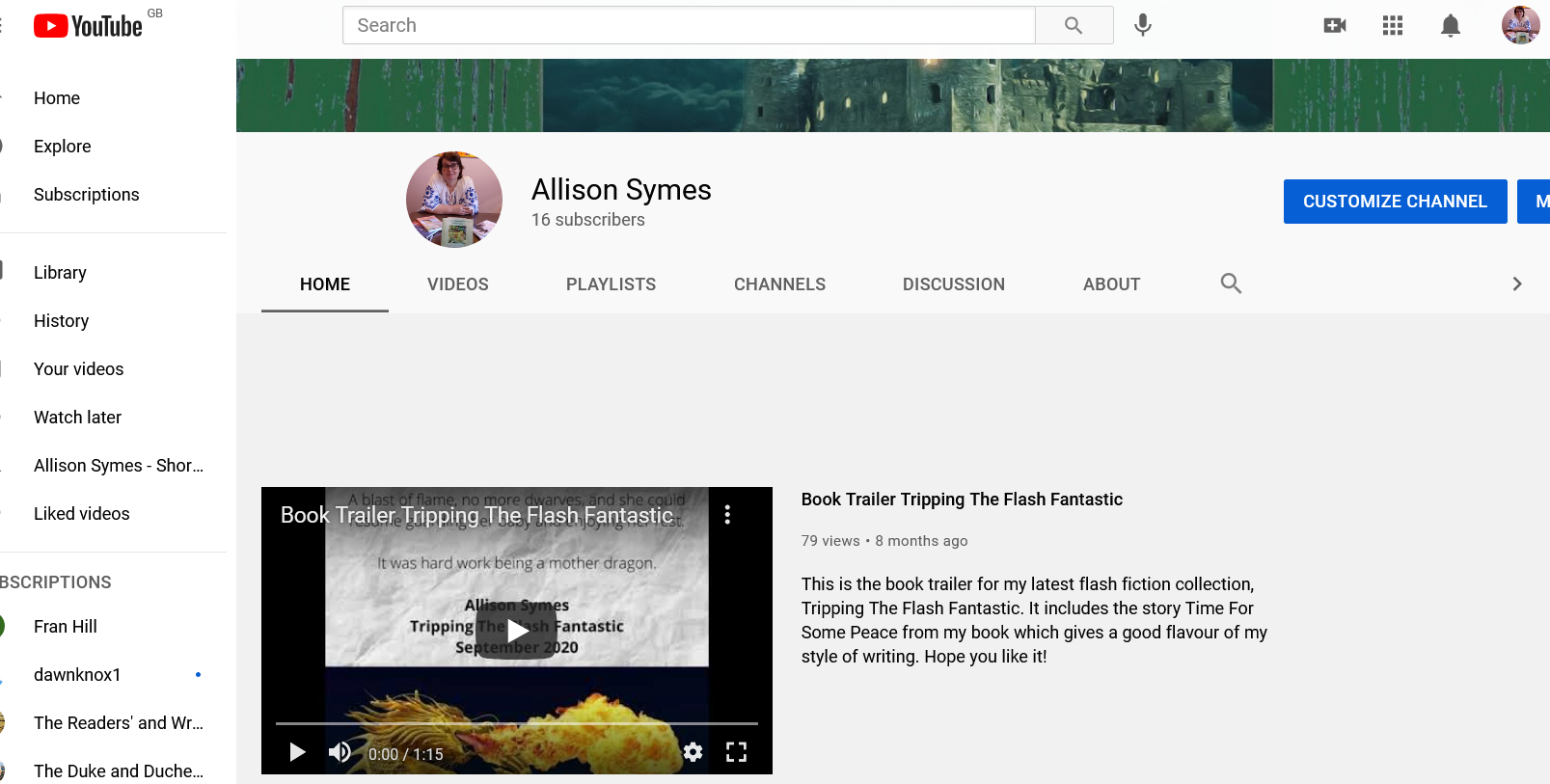Click the video progress bar
This screenshot has height=784, width=1550.
point(516,723)
